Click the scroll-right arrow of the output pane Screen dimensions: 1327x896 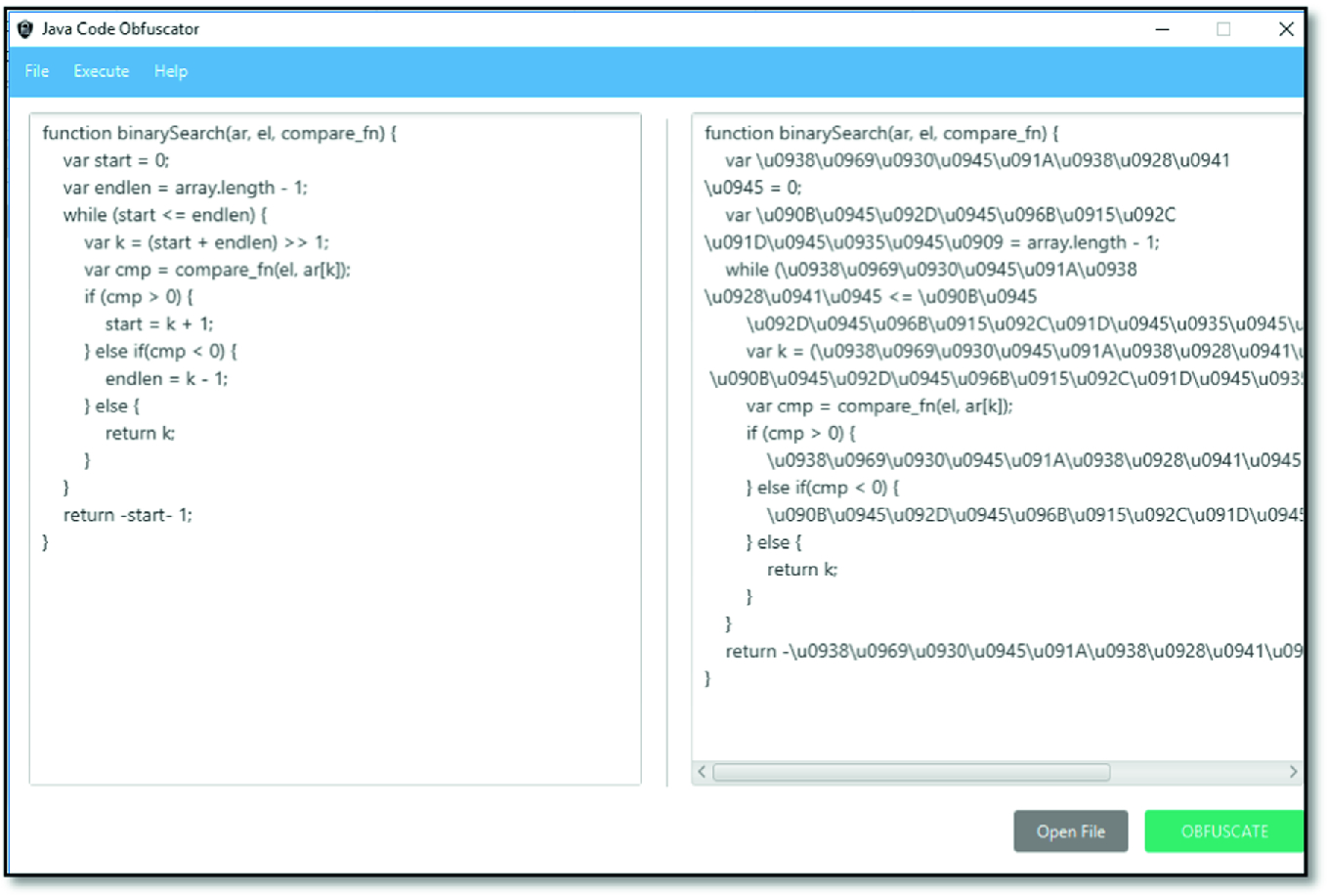pos(1293,772)
